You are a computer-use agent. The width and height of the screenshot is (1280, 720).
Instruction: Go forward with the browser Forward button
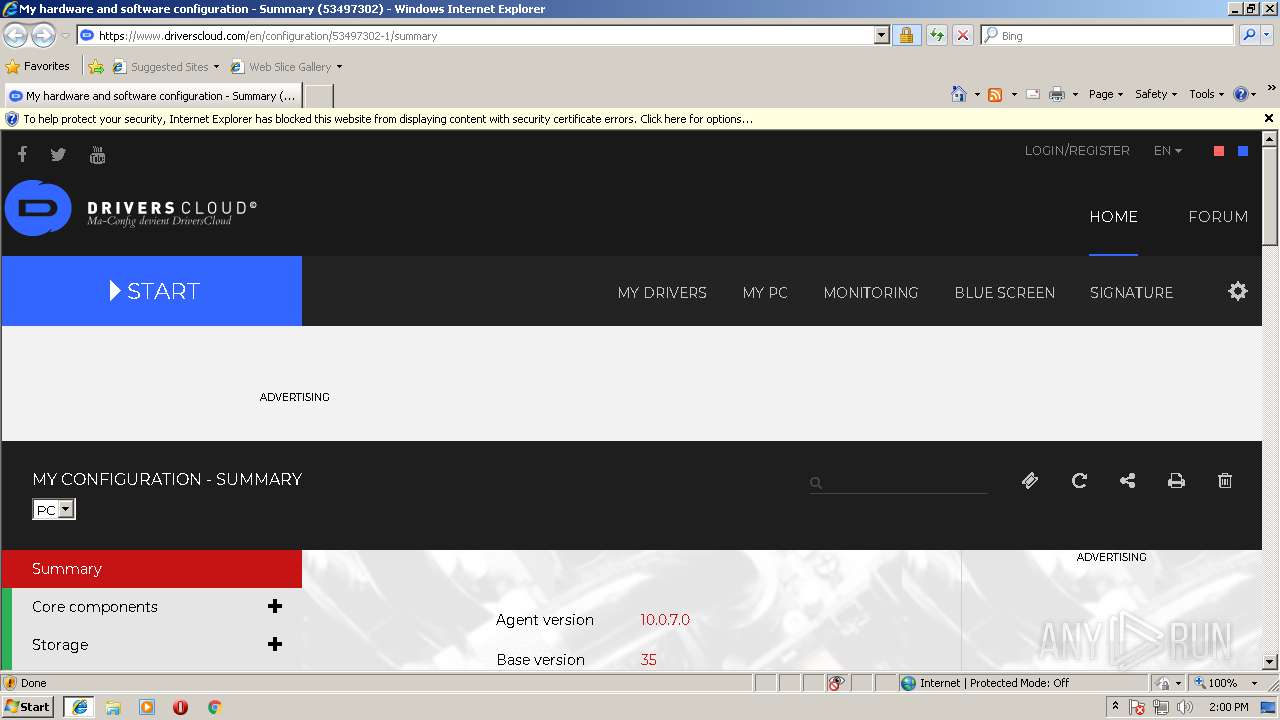click(43, 35)
